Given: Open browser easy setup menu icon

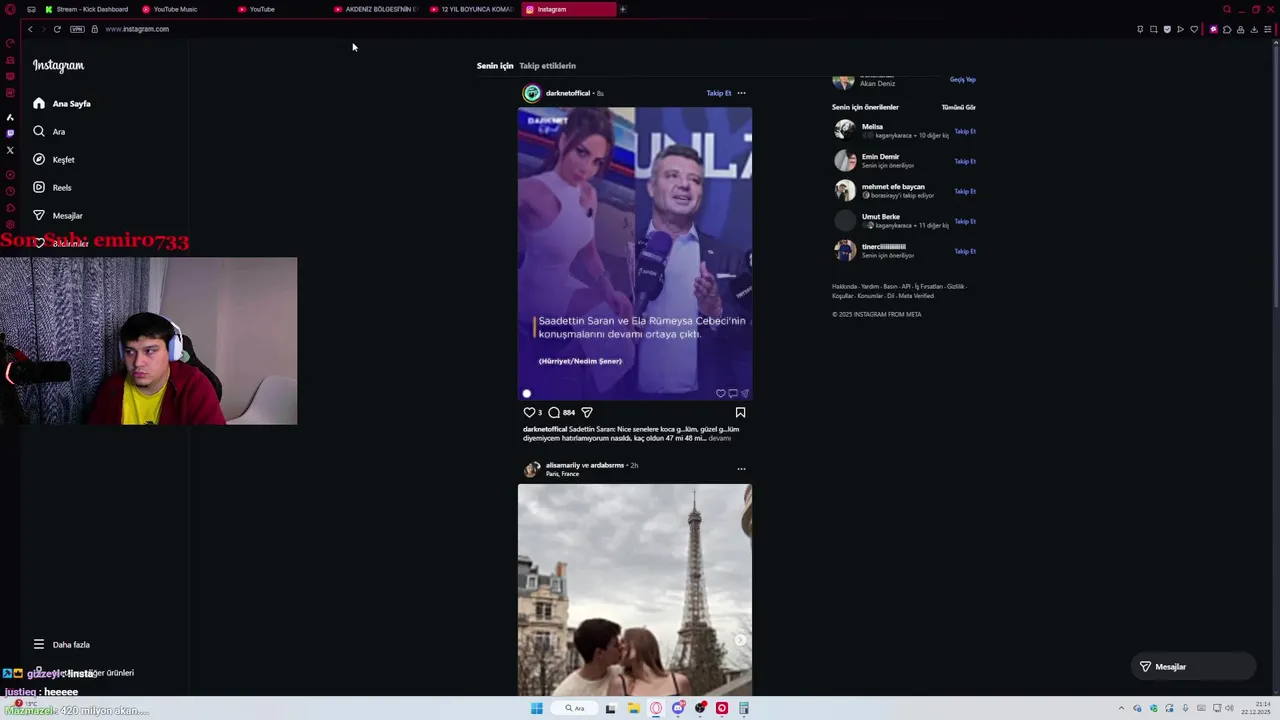Looking at the screenshot, I should [1267, 29].
